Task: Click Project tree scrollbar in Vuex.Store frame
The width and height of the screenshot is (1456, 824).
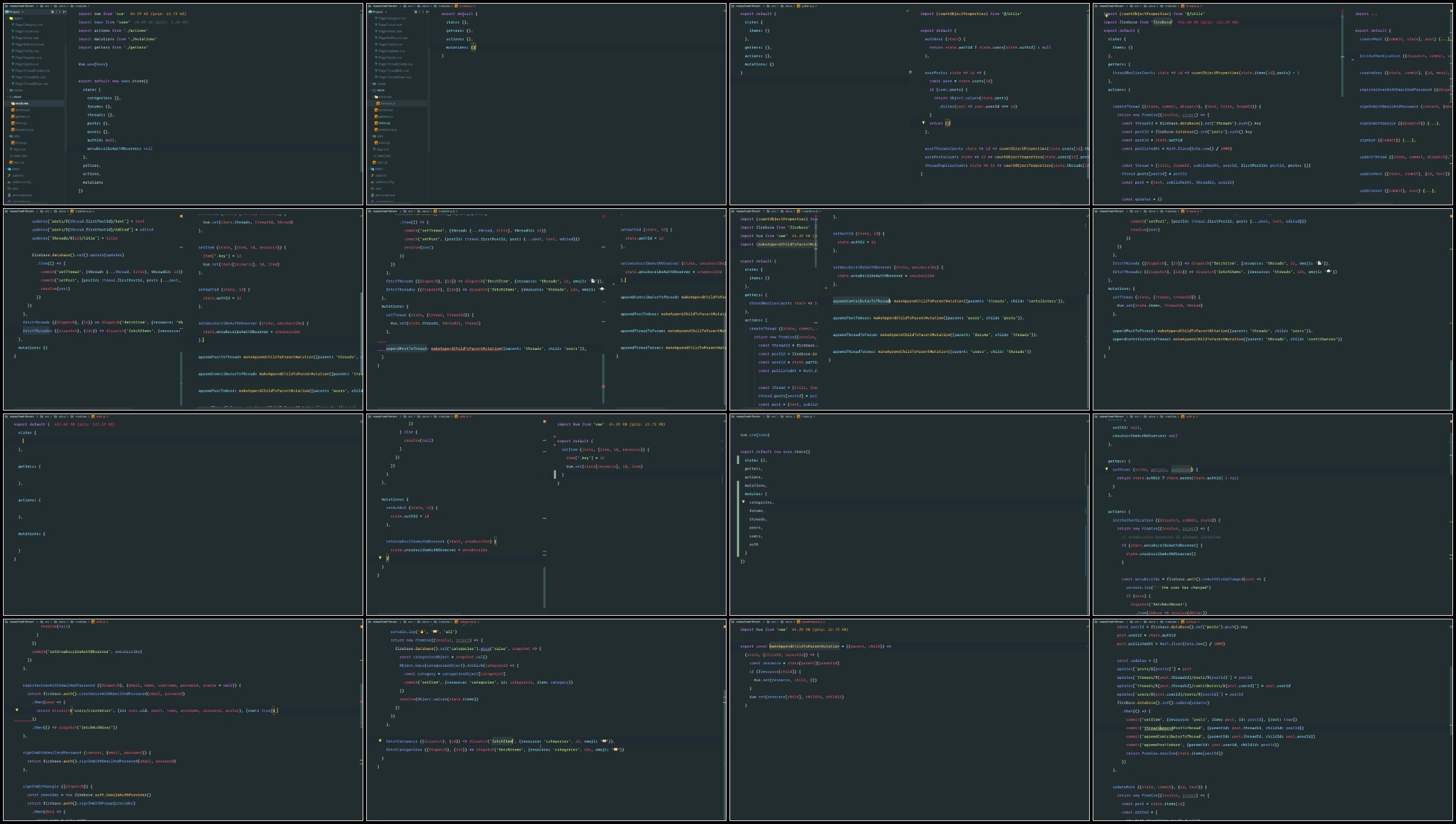Action: tap(65, 98)
